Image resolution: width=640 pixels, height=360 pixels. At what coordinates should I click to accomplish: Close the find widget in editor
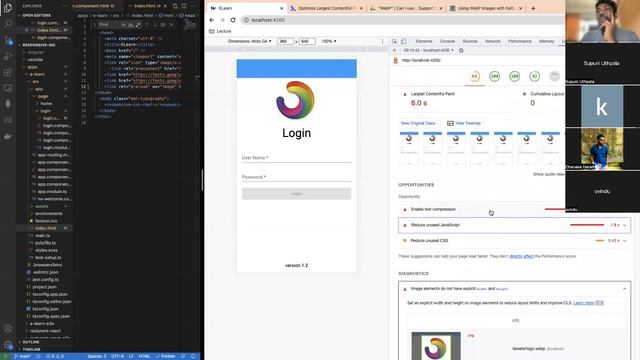click(x=171, y=25)
